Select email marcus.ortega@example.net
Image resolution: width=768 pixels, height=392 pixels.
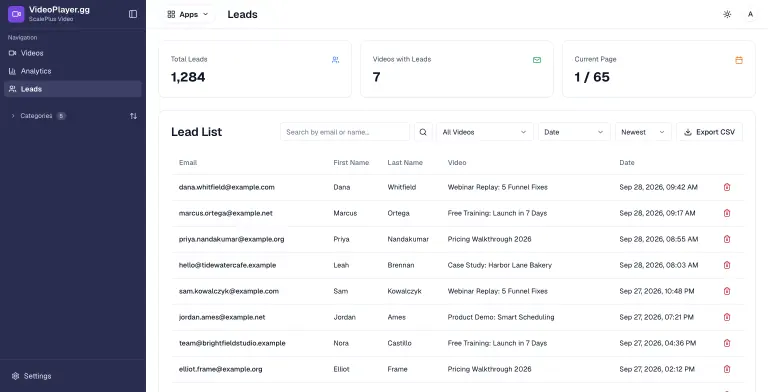coord(226,213)
